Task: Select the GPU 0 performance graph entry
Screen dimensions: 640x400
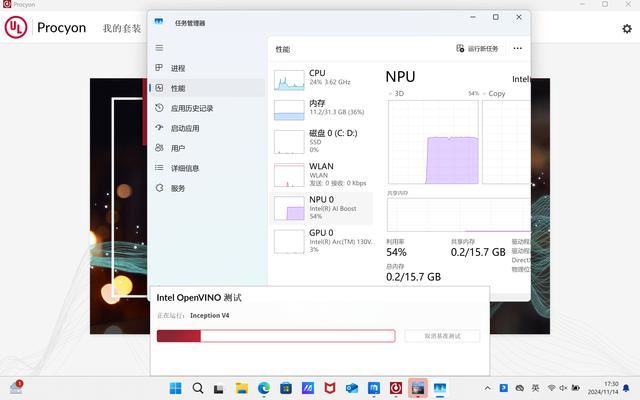Action: click(x=320, y=240)
